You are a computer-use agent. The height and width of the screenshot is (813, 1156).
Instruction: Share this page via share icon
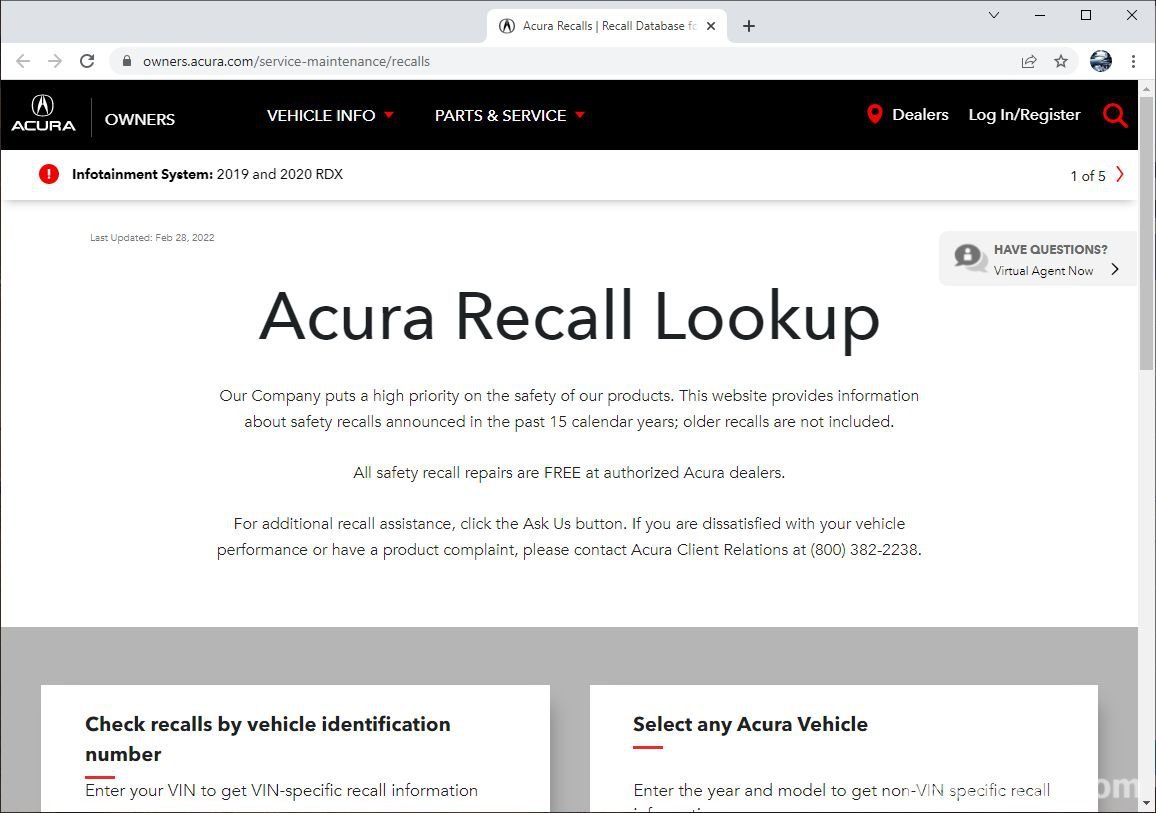[1029, 61]
